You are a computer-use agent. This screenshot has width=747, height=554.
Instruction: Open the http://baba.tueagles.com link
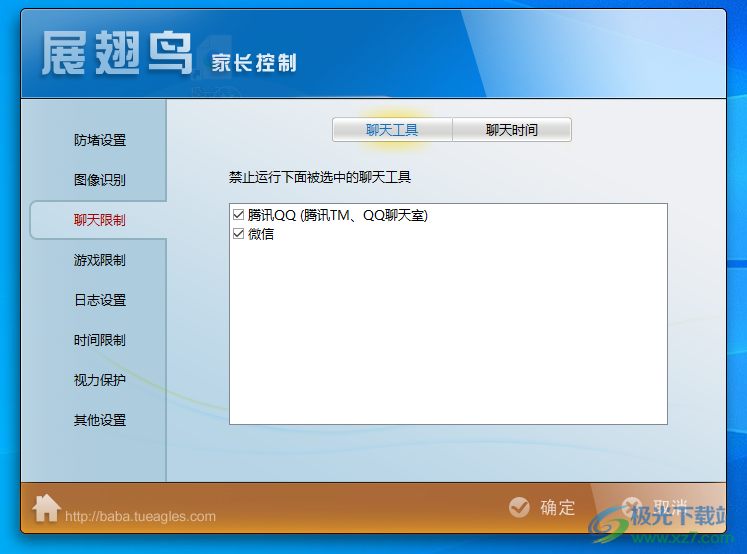141,516
